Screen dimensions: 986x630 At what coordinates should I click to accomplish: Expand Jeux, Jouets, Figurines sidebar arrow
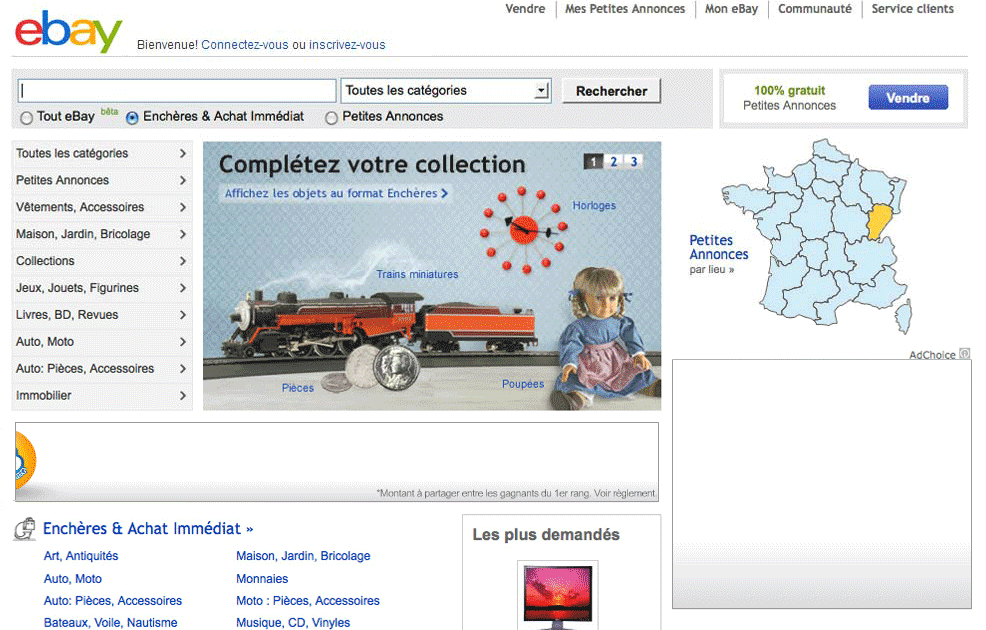(x=183, y=288)
